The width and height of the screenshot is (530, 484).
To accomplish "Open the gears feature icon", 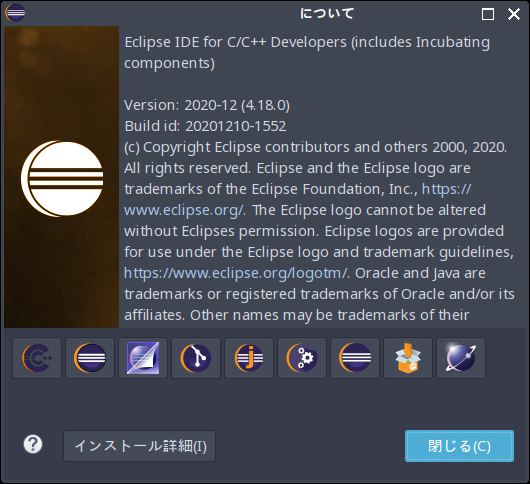I will (302, 358).
